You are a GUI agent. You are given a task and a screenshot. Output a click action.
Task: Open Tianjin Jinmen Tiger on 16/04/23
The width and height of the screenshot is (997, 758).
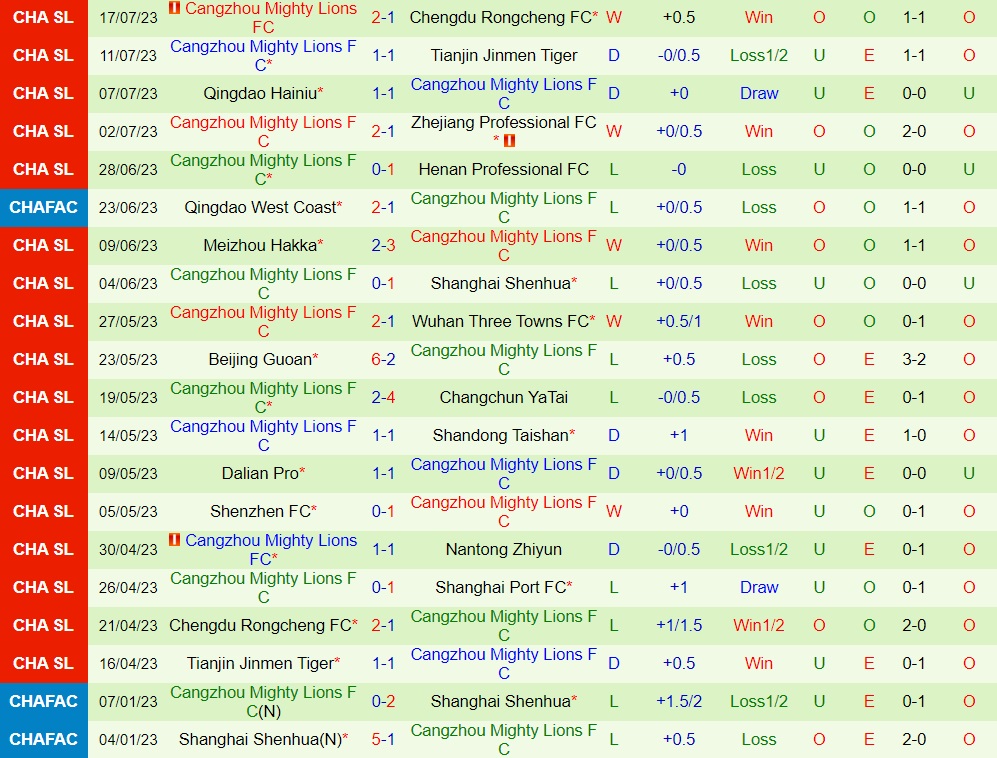click(260, 663)
